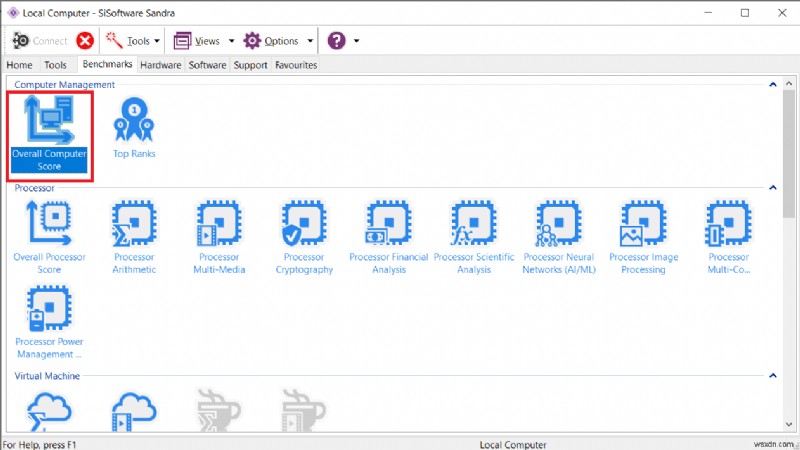
Task: Collapse the Virtual Machine section
Action: pos(773,376)
